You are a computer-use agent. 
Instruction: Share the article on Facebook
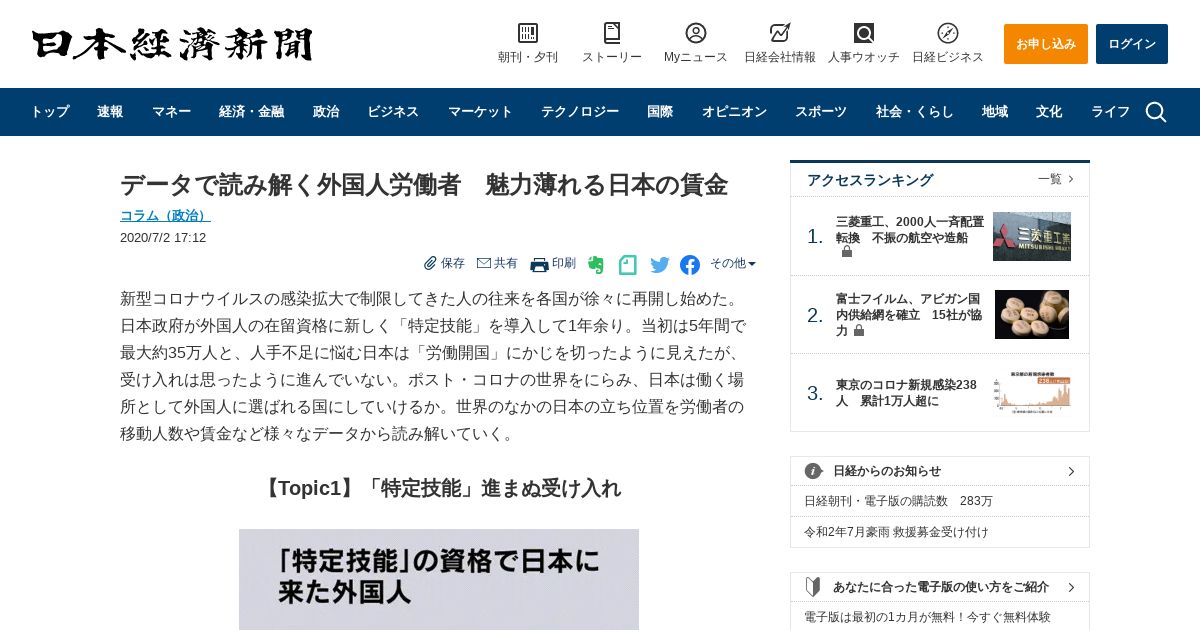click(690, 265)
